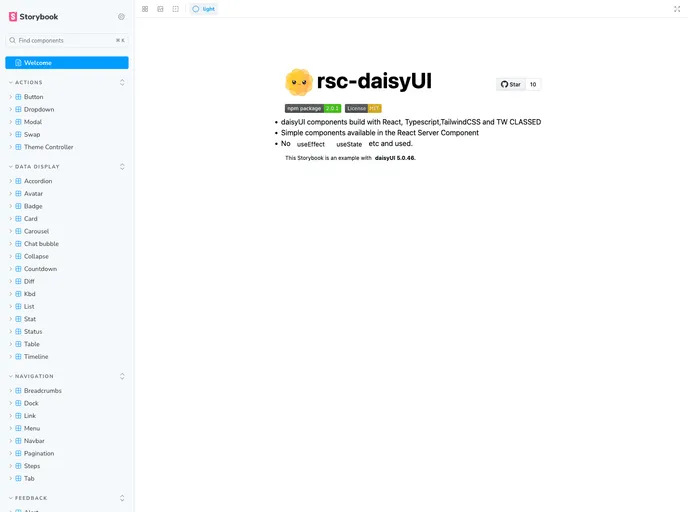Screen dimensions: 688x512
Task: Select the Welcome docs page
Action: [67, 63]
